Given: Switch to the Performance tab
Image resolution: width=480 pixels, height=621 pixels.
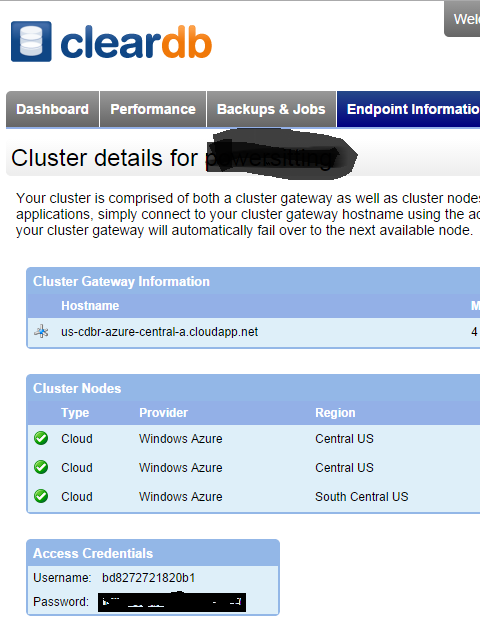Looking at the screenshot, I should tap(153, 109).
